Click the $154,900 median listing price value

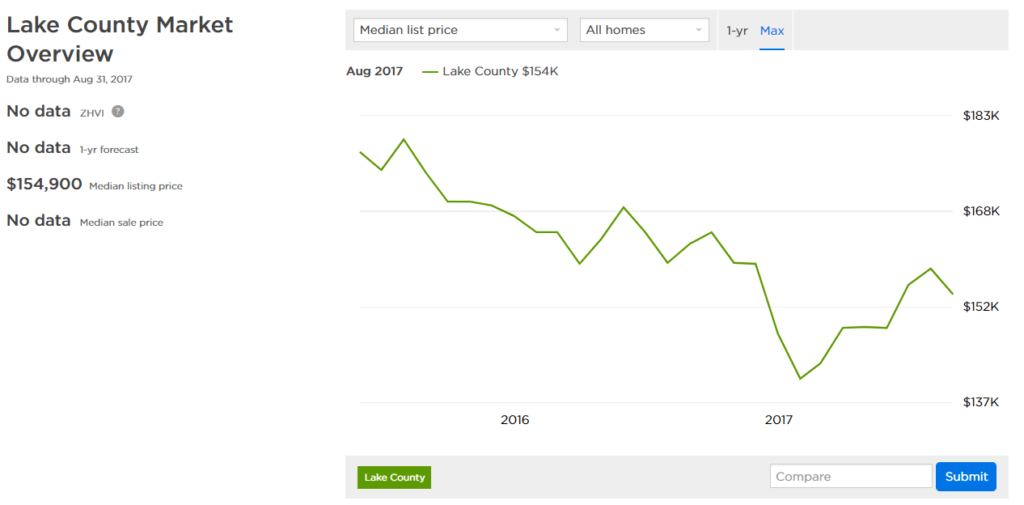tap(44, 184)
